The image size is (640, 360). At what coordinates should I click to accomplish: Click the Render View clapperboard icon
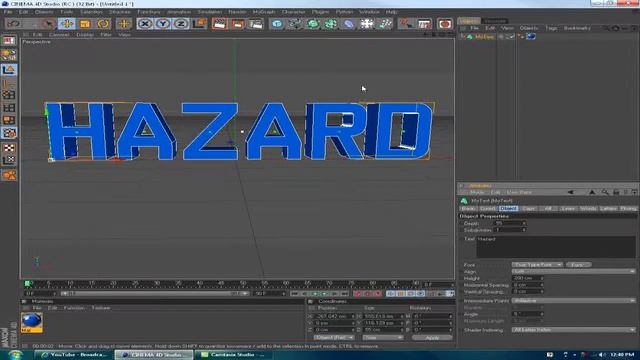coord(220,24)
